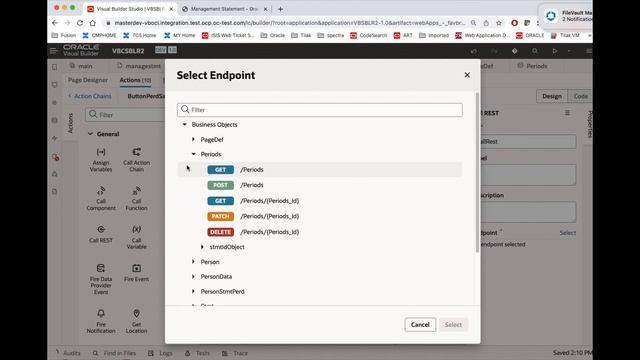Viewport: 640px width, 360px height.
Task: Click the dialog's vertical scrollbar
Action: coord(477,171)
